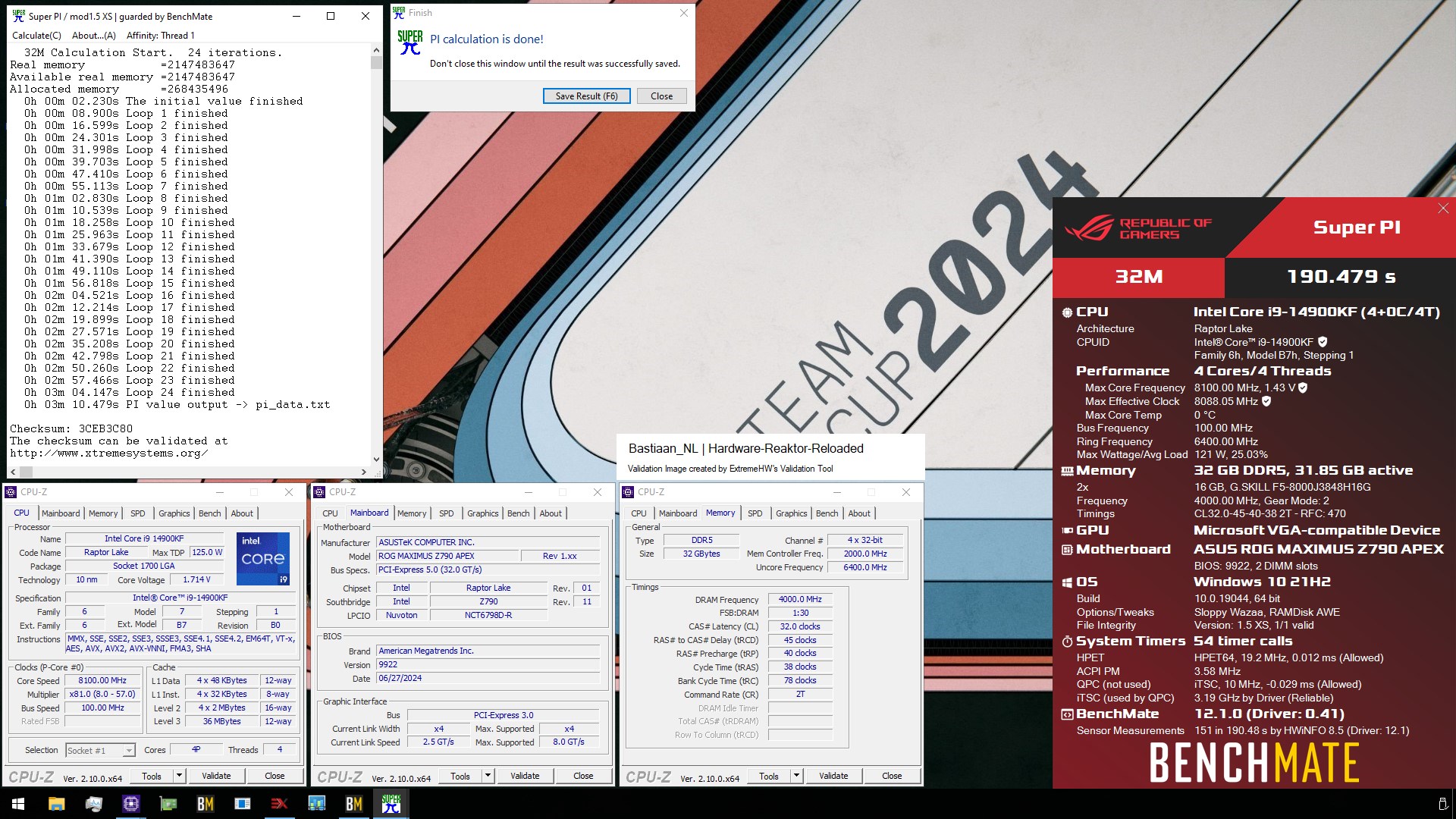Open the Windows Start menu
This screenshot has width=1456, height=819.
[x=18, y=804]
